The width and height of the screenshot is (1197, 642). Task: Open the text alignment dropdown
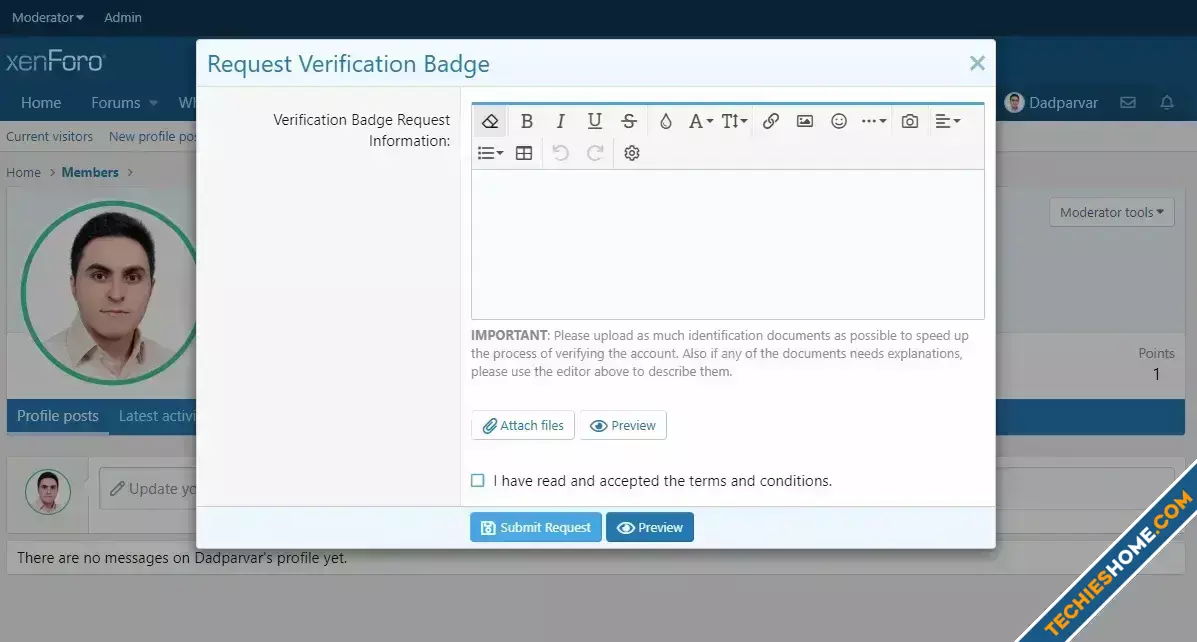point(947,121)
